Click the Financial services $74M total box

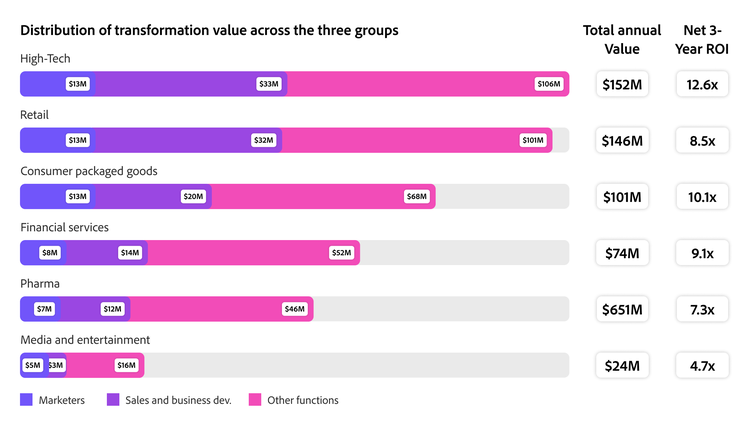click(x=621, y=253)
